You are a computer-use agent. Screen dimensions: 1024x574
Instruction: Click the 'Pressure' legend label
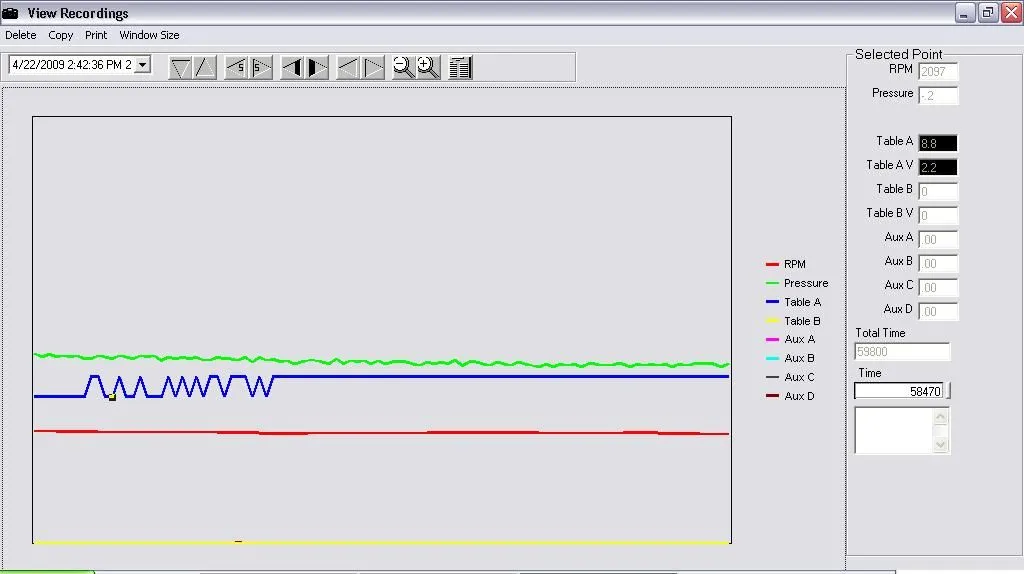pyautogui.click(x=806, y=283)
